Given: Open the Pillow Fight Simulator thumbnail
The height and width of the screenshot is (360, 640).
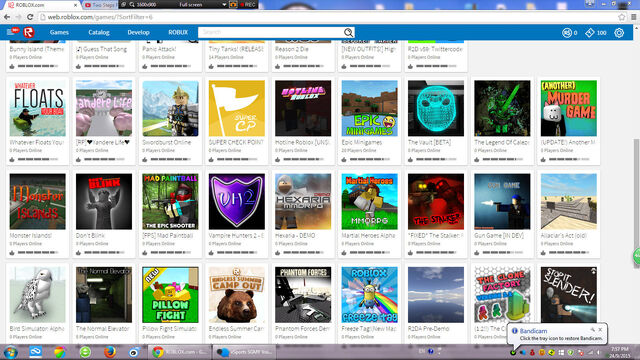Looking at the screenshot, I should pos(170,295).
